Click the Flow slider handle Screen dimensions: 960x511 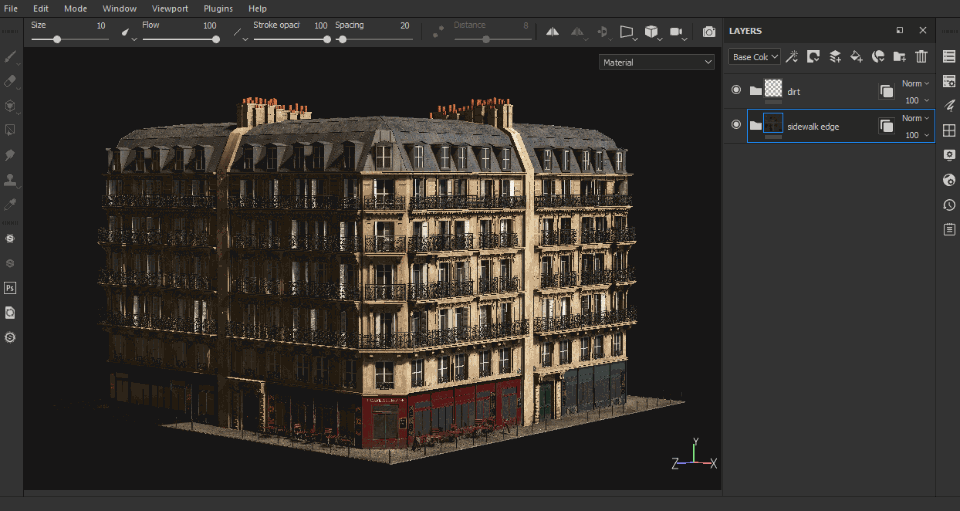(216, 40)
